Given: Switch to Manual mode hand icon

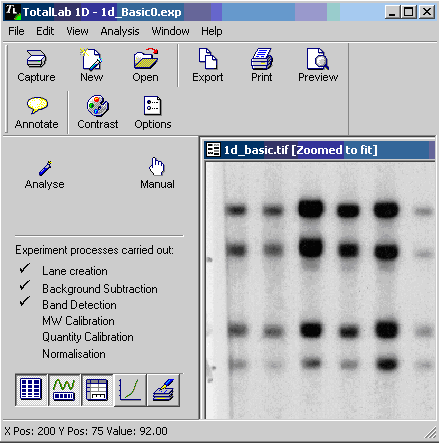Looking at the screenshot, I should [x=157, y=166].
